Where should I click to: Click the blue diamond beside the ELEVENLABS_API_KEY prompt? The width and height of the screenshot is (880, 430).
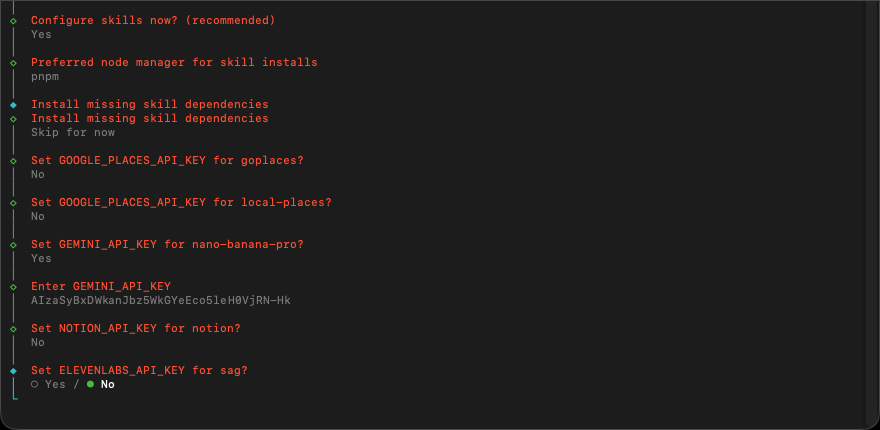[13, 370]
